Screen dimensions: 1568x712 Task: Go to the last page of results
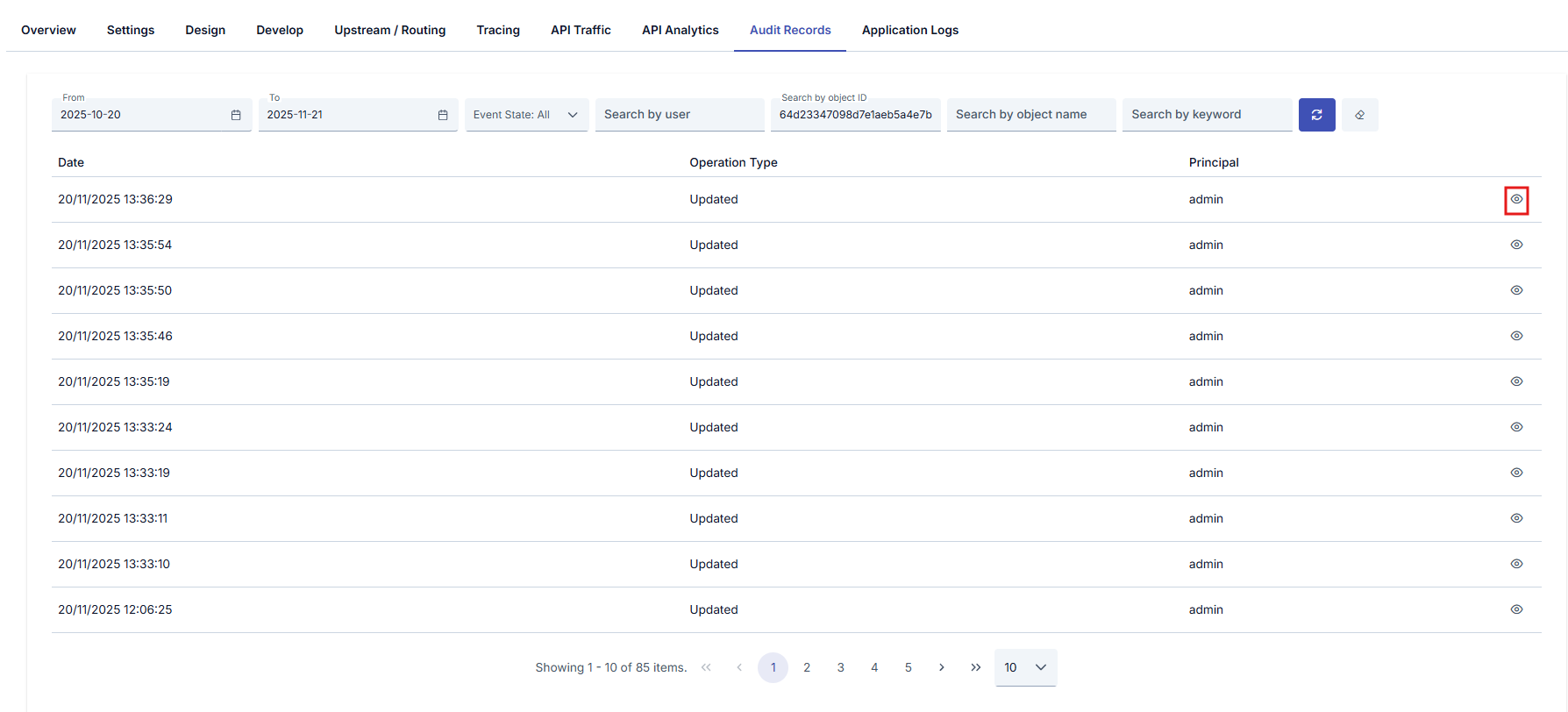click(x=975, y=667)
